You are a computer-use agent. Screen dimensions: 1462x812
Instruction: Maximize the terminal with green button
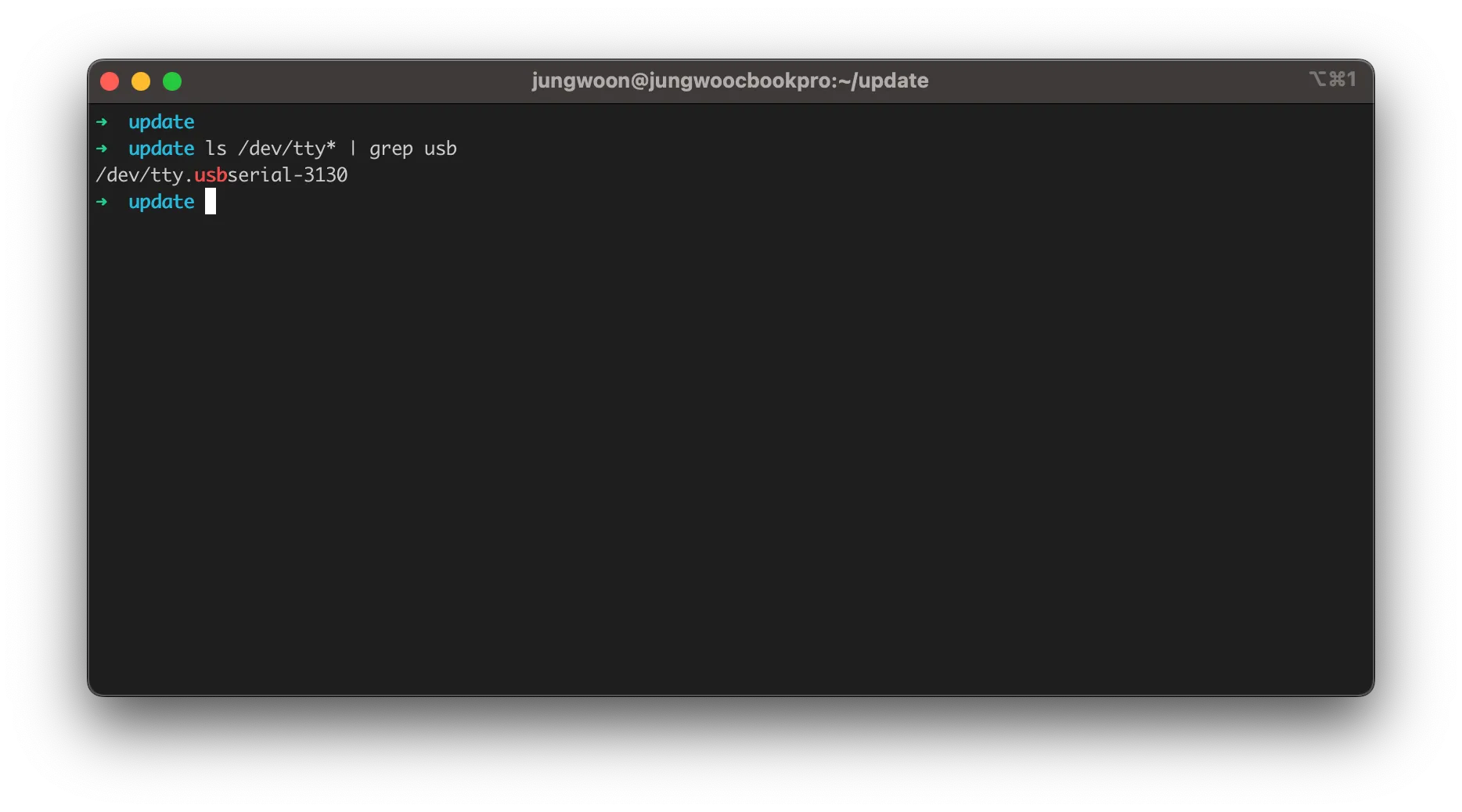click(x=172, y=81)
